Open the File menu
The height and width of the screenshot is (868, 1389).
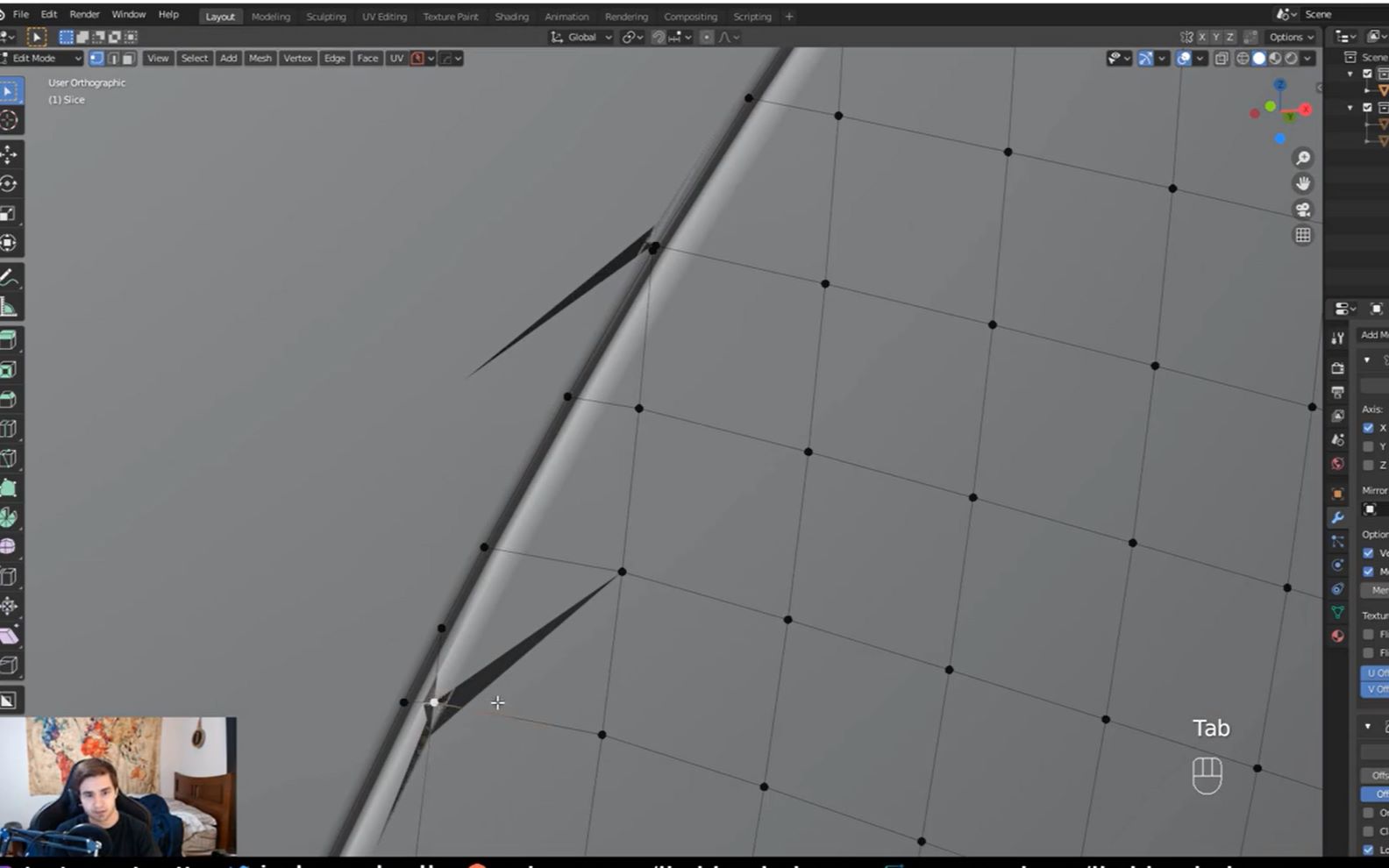21,15
